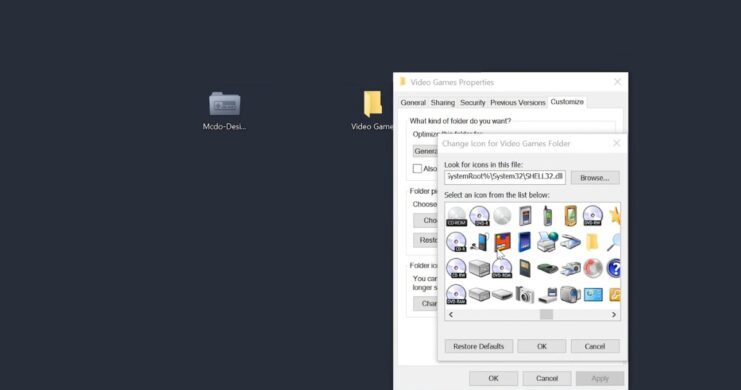
Task: Select the DVD-R disc icon
Action: (479, 216)
